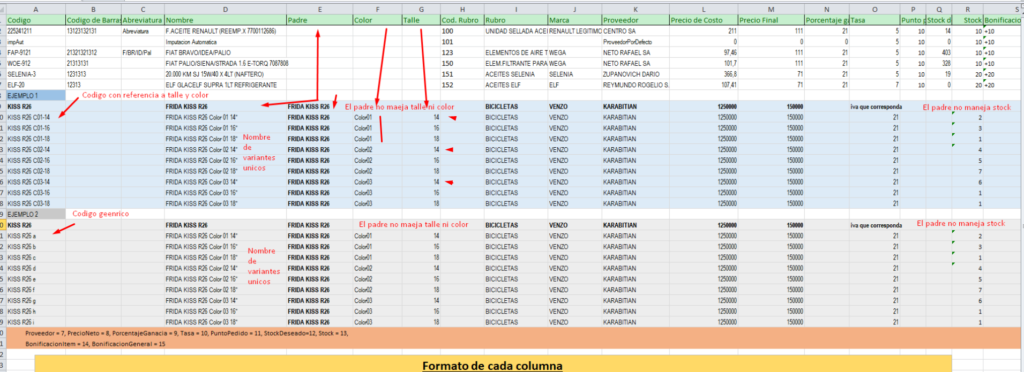Select the 'Imputacion Automatica' cell

point(225,42)
